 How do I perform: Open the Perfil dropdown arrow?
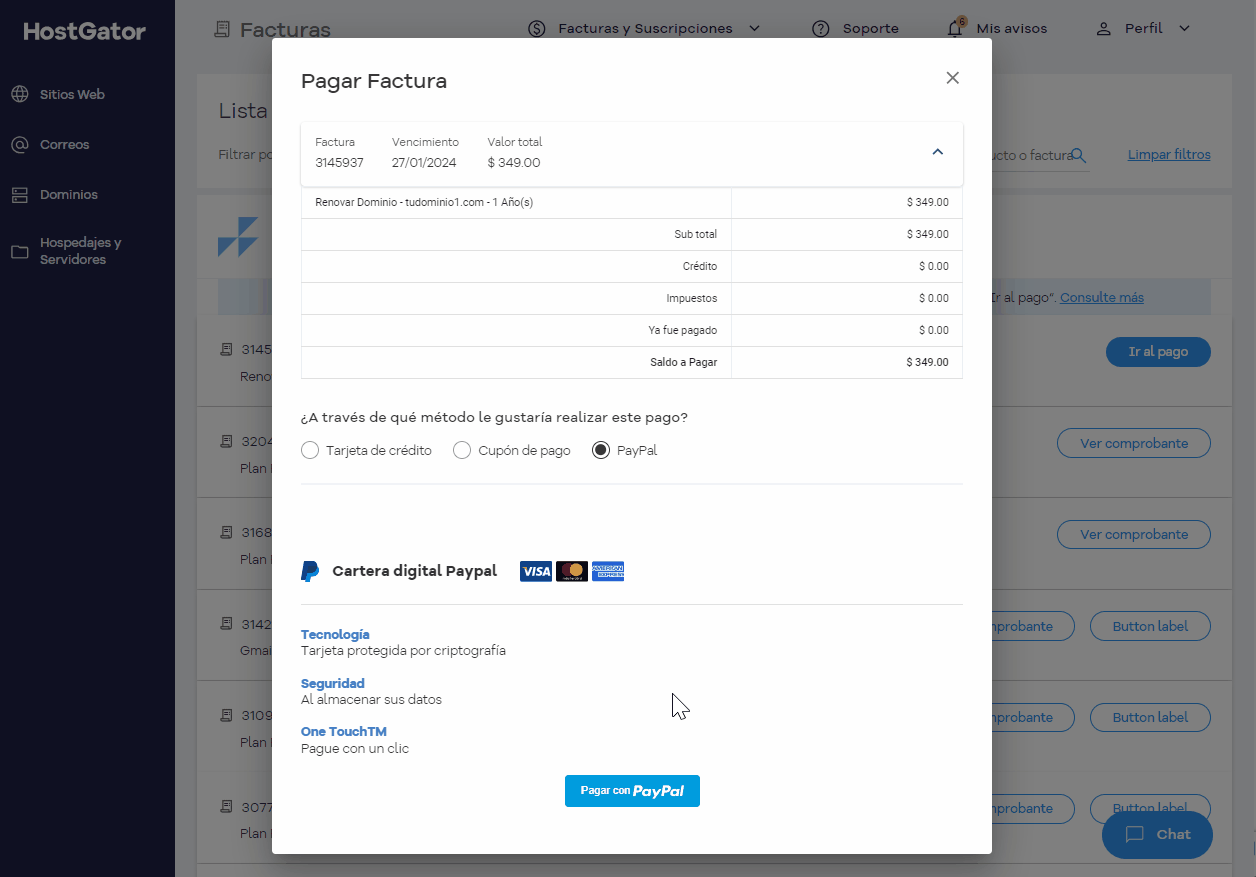tap(1184, 29)
